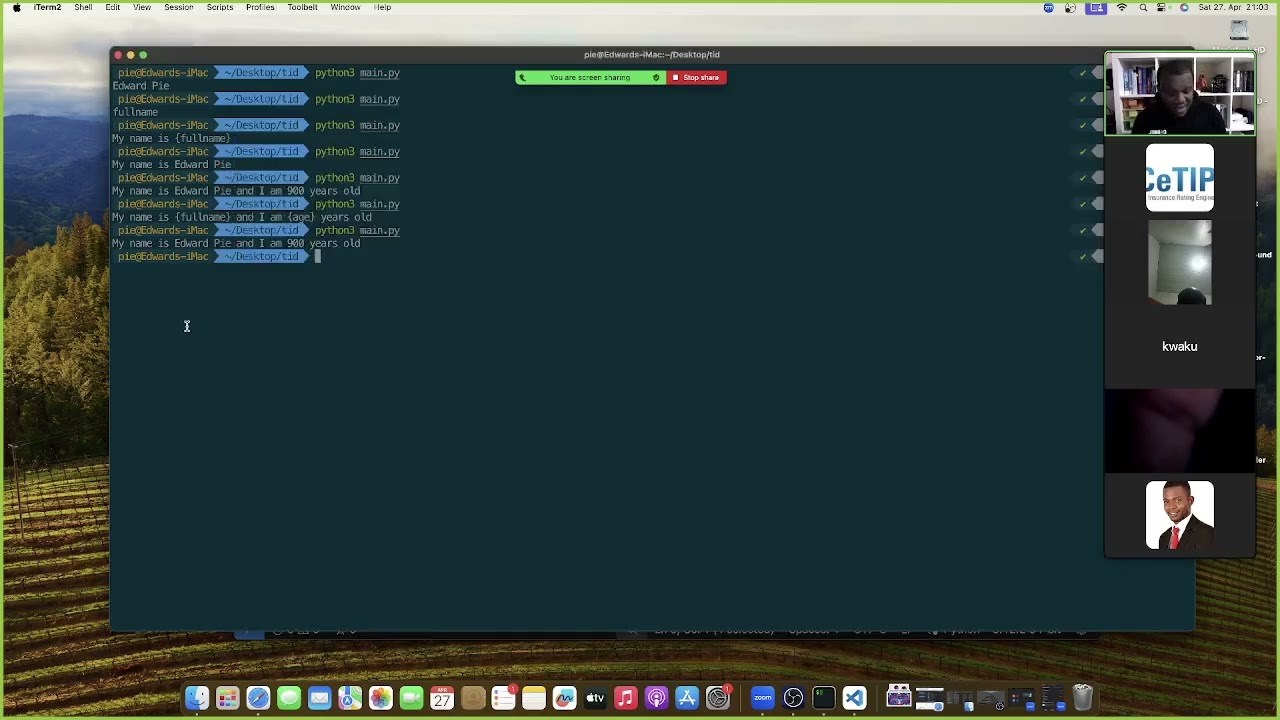This screenshot has width=1280, height=720.
Task: Open the Toolbelt menu
Action: coord(303,7)
